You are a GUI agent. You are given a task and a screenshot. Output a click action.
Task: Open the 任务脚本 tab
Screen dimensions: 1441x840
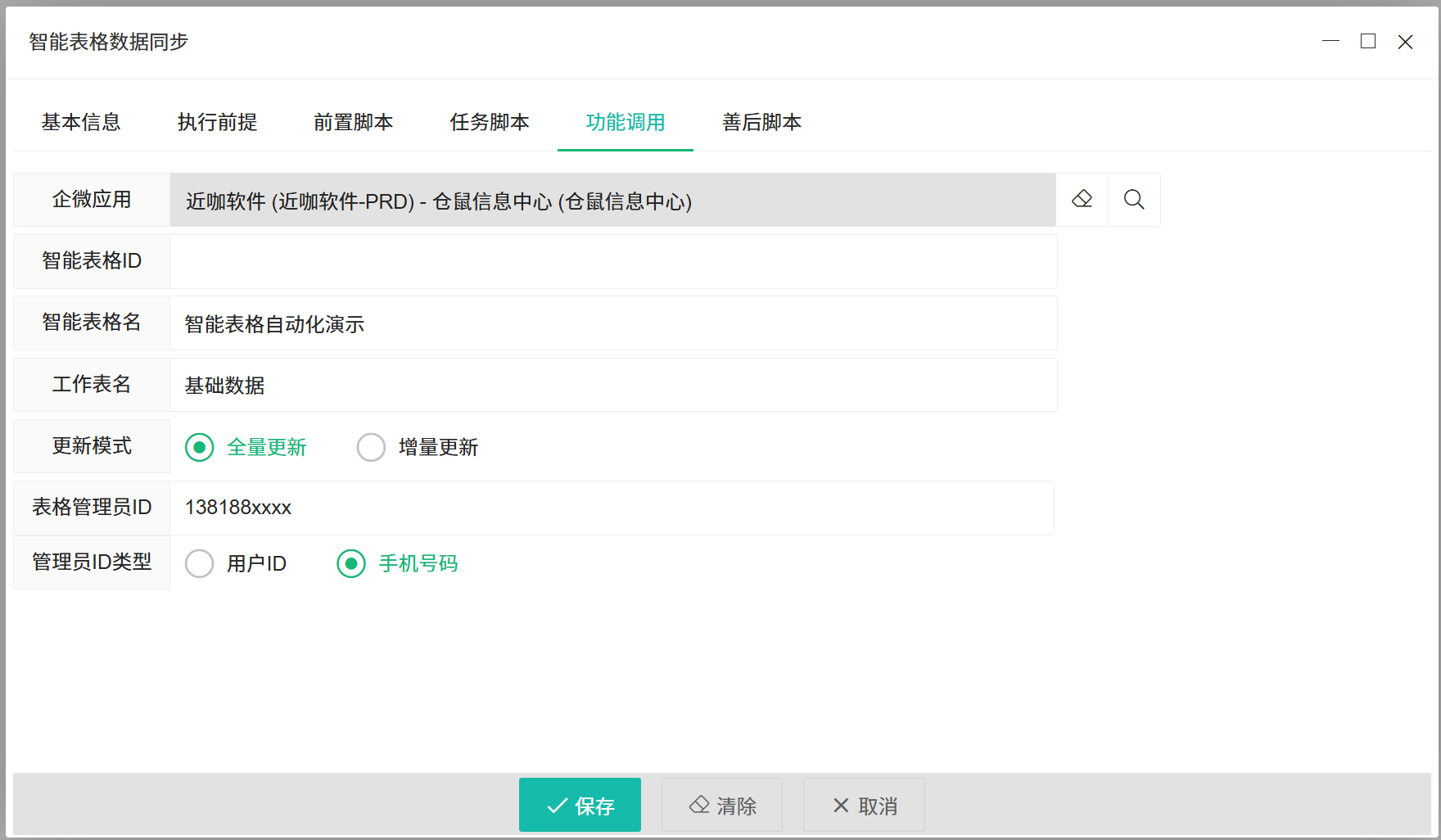click(x=490, y=123)
